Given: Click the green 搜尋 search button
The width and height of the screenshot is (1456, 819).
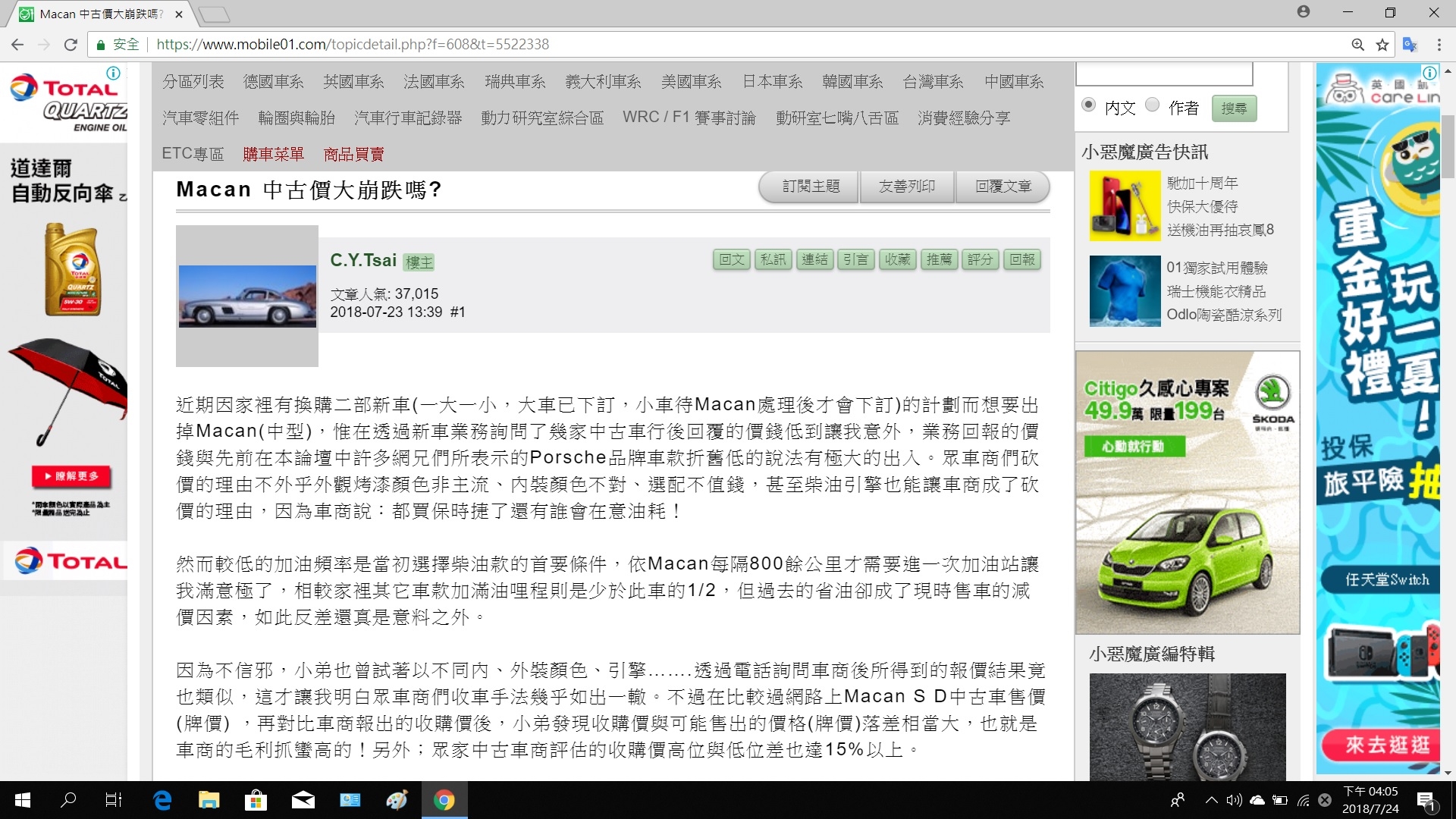Looking at the screenshot, I should (x=1234, y=108).
